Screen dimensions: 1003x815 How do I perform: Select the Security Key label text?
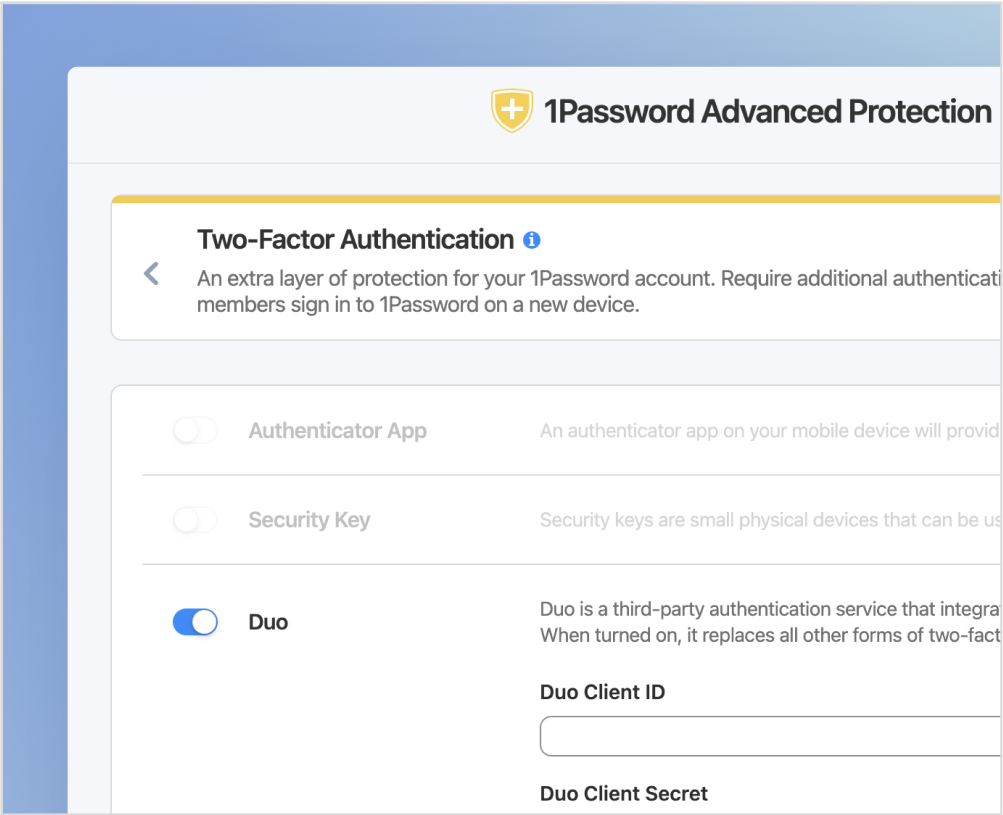click(309, 520)
